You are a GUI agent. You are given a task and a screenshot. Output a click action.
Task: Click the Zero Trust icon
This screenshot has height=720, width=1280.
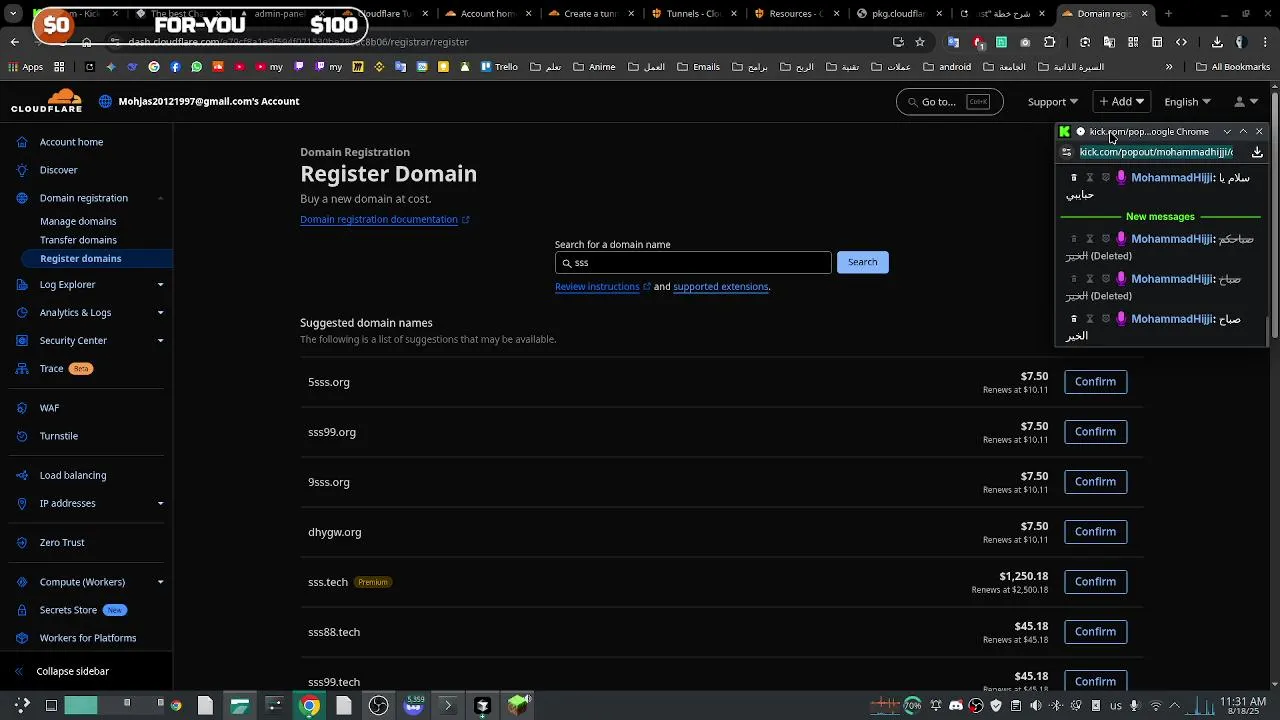point(22,542)
